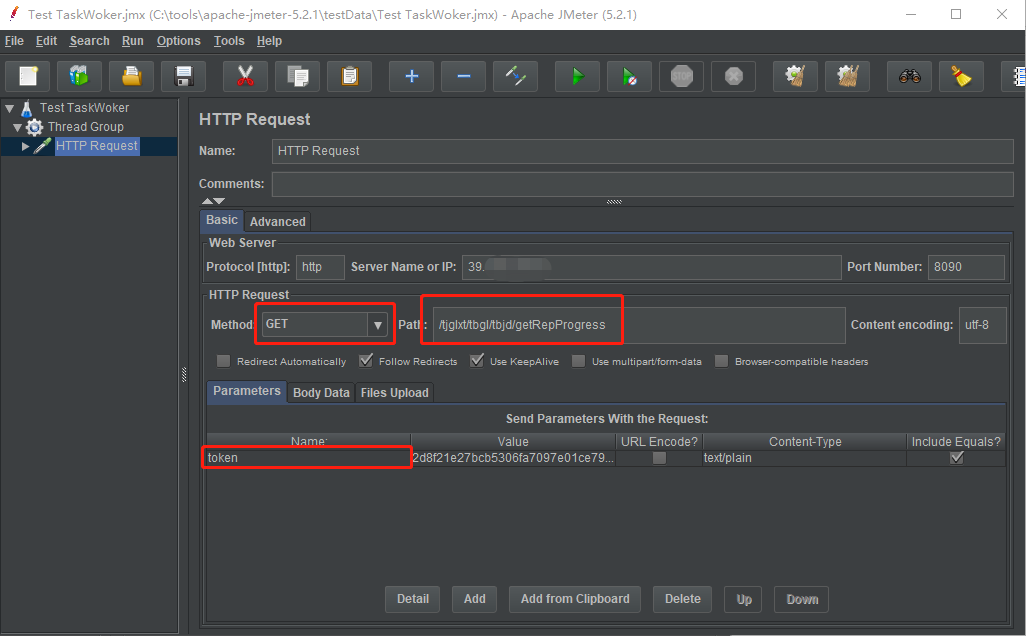Click the Port Number field showing 8090
The width and height of the screenshot is (1026, 636).
tap(966, 267)
